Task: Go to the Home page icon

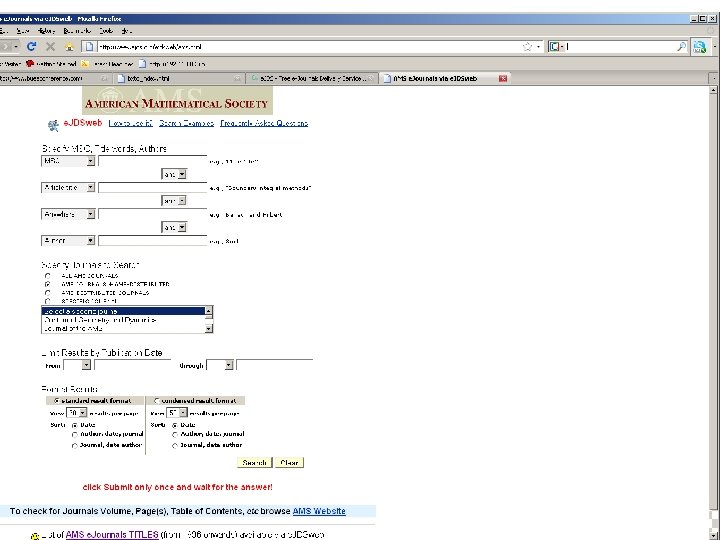Action: pyautogui.click(x=69, y=46)
